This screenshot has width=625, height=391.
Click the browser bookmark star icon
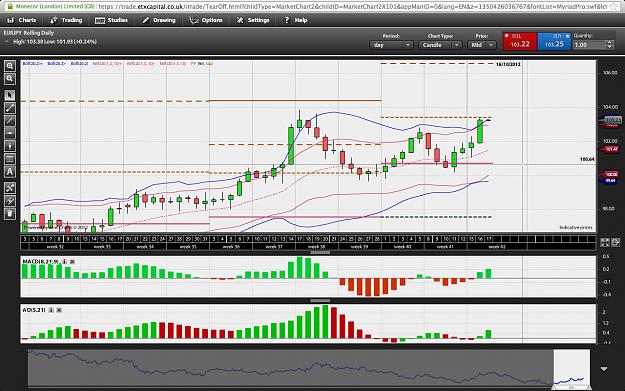tap(614, 6)
